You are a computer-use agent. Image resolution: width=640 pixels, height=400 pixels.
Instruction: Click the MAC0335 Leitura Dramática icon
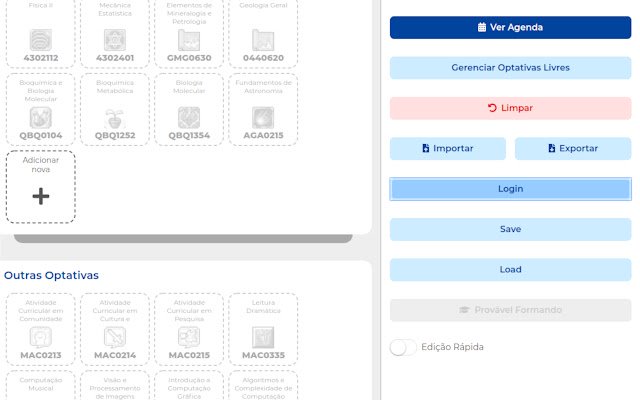coord(263,337)
